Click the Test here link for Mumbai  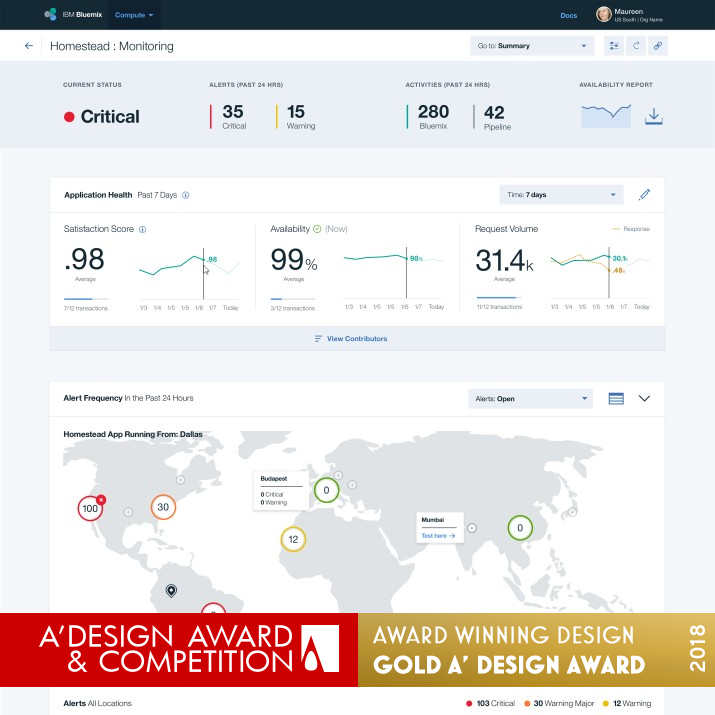point(438,536)
